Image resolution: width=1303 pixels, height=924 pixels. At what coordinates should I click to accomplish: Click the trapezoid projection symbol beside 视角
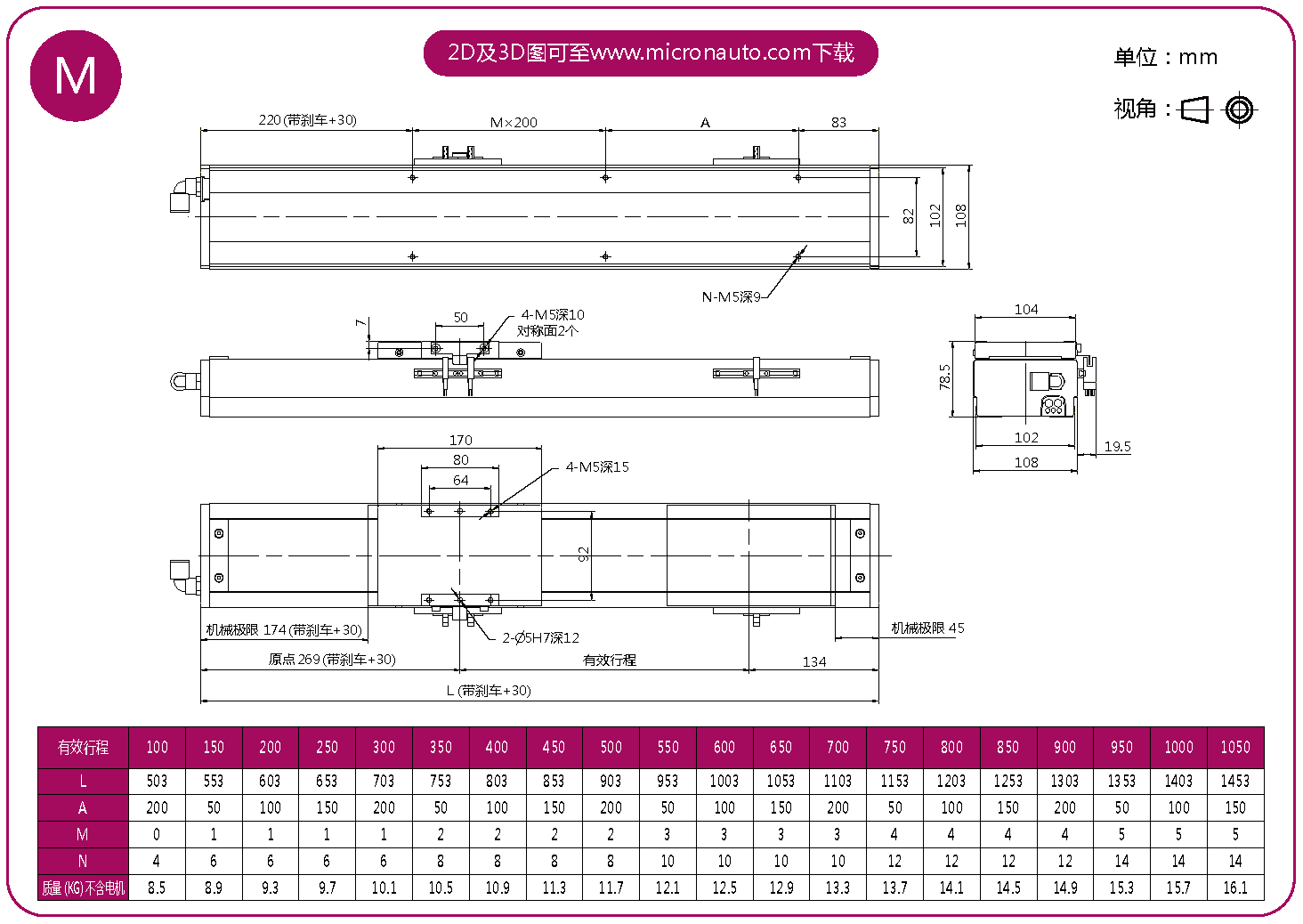pos(1194,109)
